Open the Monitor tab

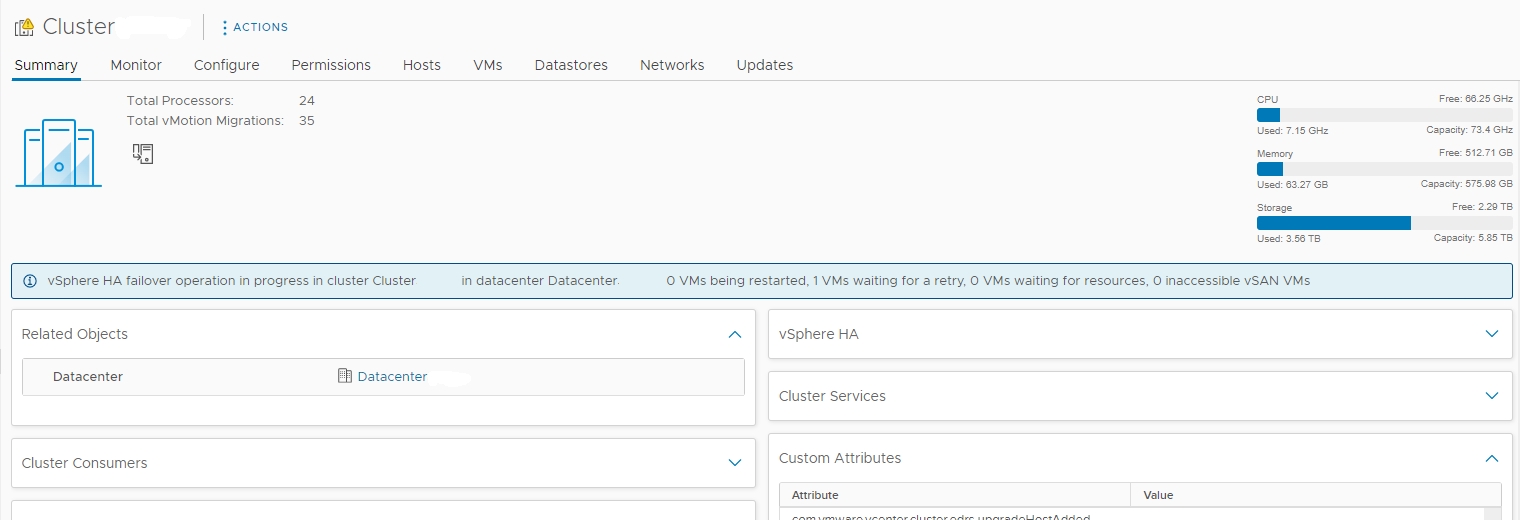coord(136,65)
